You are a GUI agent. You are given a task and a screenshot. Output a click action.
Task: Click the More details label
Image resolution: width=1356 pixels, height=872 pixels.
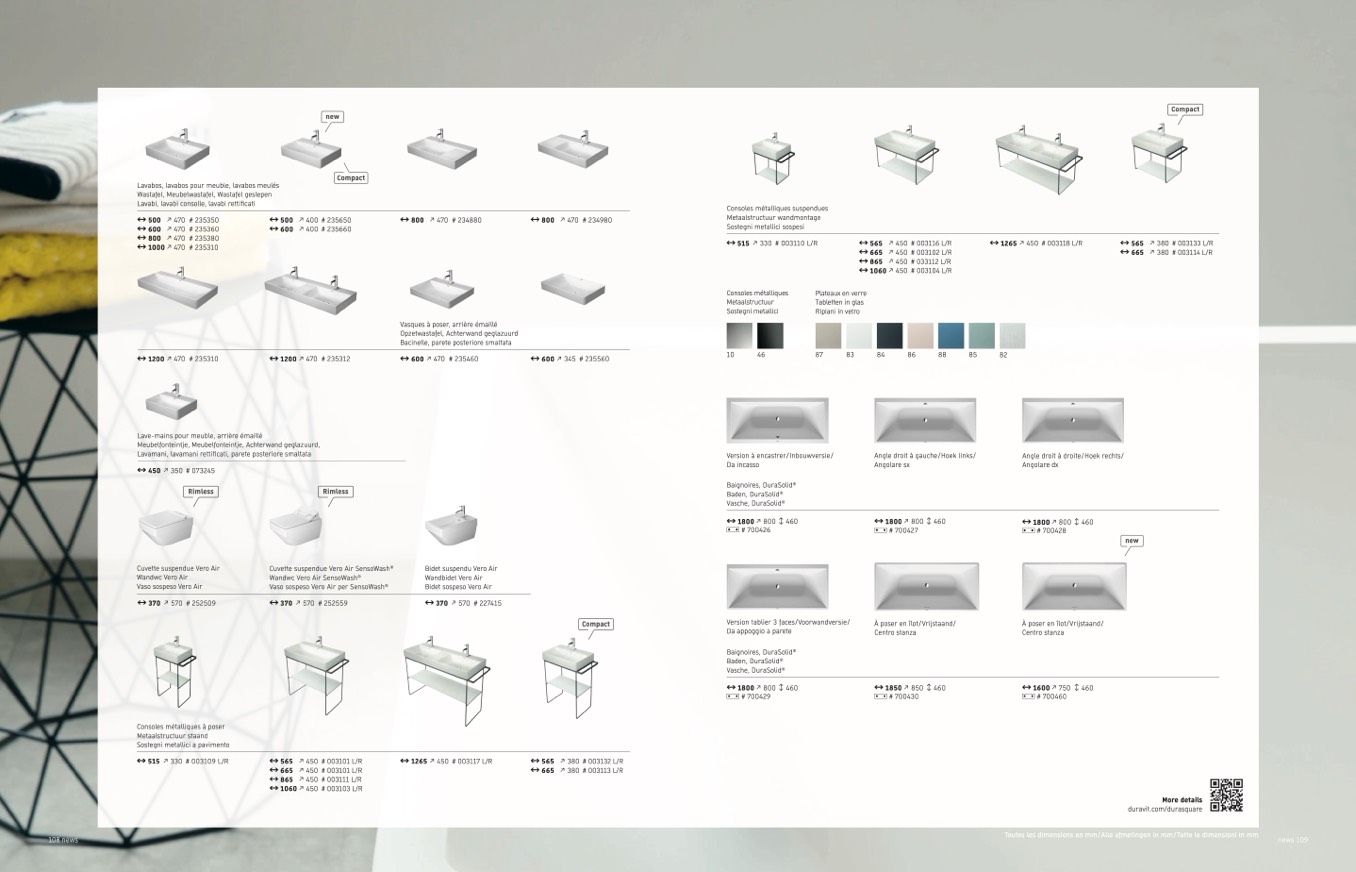(x=1181, y=800)
